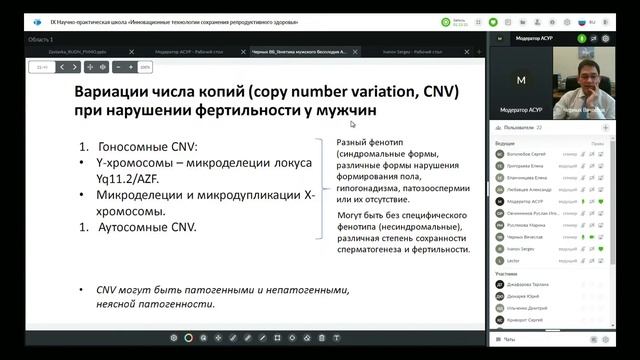Toggle the green microphone button in video header

582,38
